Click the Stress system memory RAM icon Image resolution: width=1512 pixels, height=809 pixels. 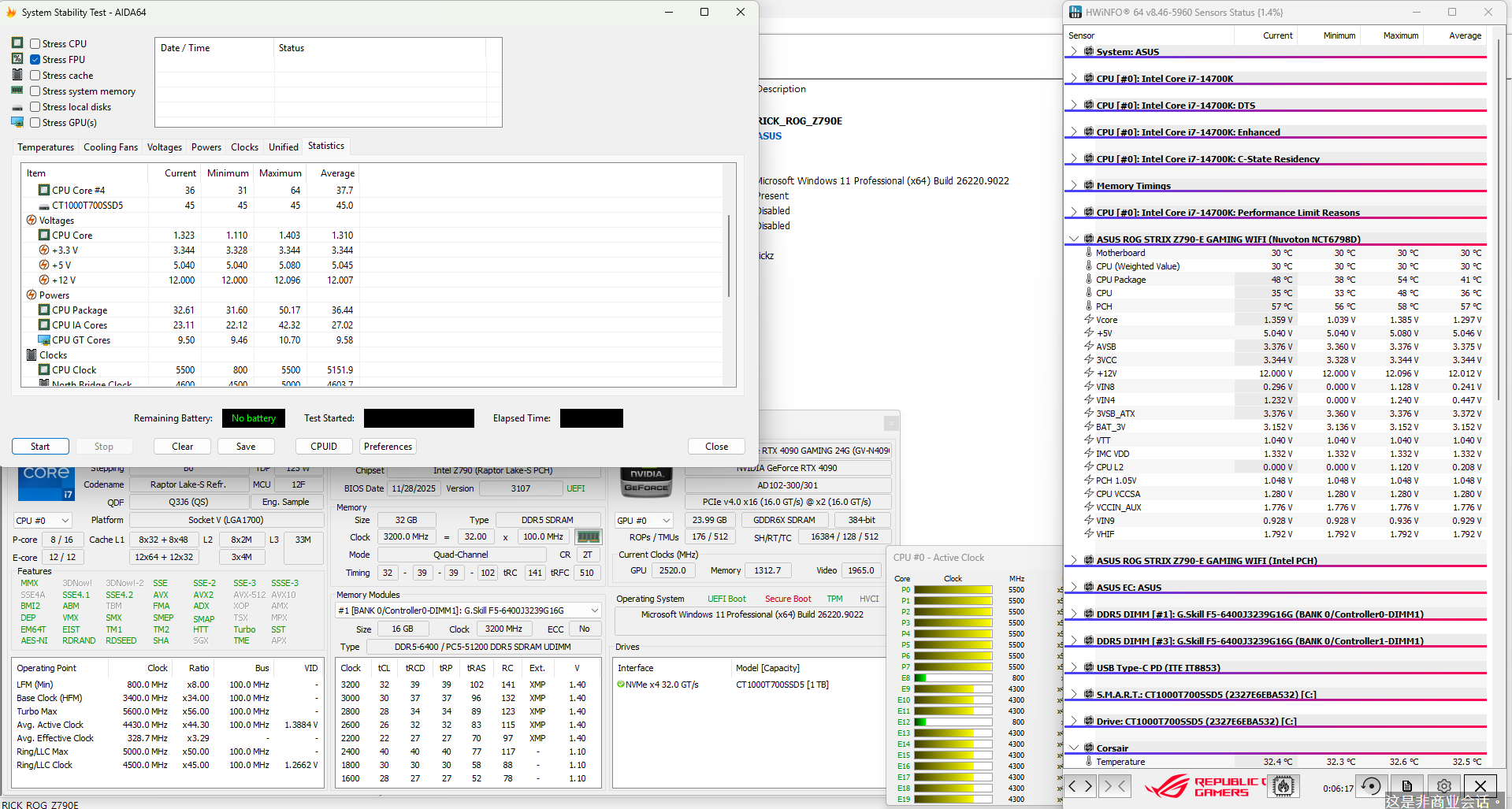coord(17,91)
